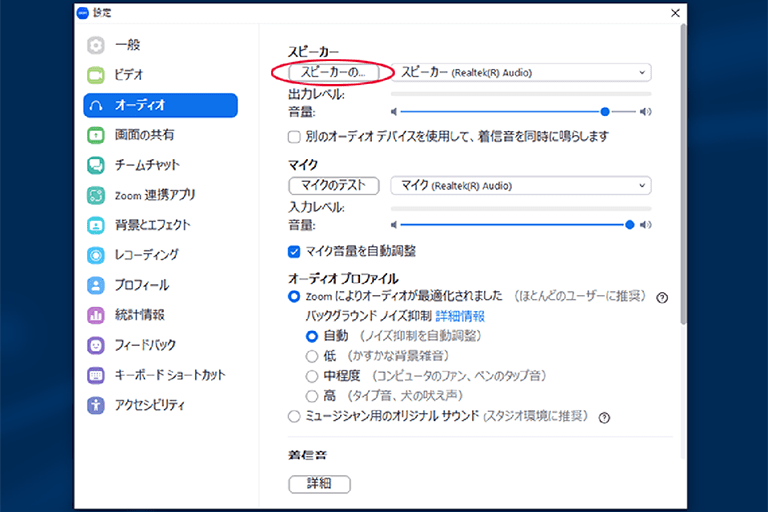Click help icon beside Zoom optimized audio

[x=662, y=297]
